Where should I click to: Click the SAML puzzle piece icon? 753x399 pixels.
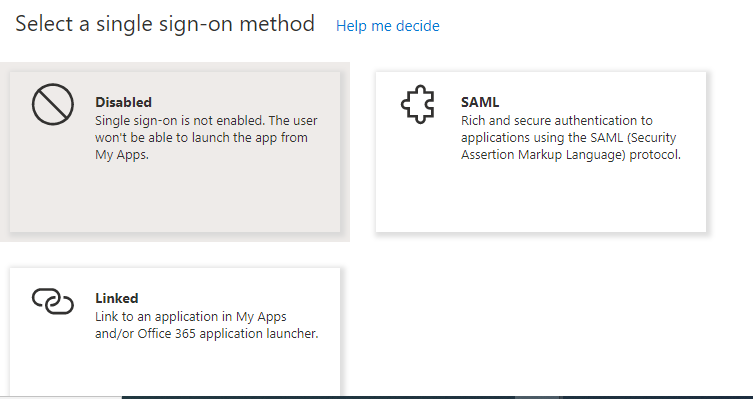[x=418, y=104]
